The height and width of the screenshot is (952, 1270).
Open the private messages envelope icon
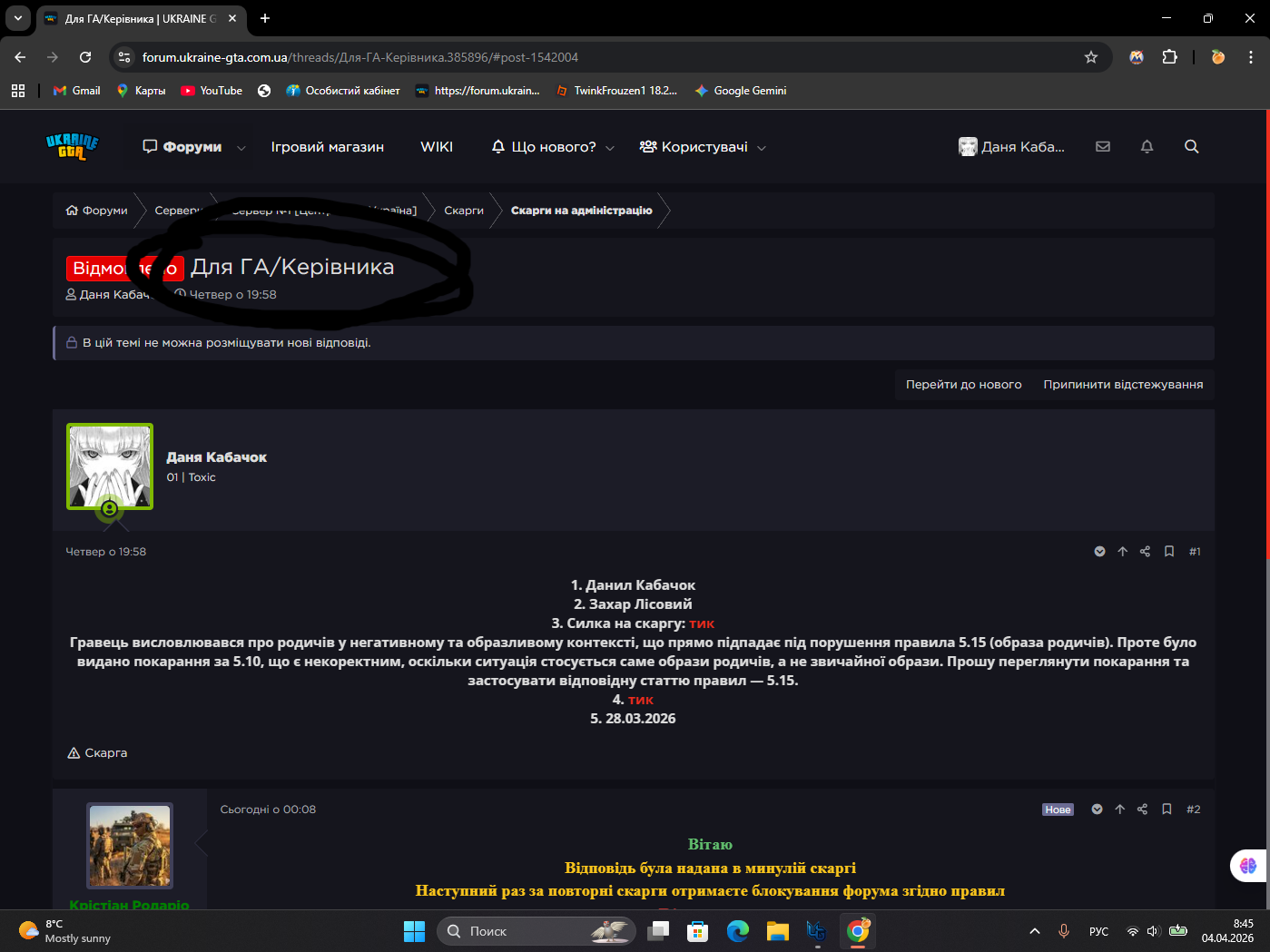click(1103, 146)
